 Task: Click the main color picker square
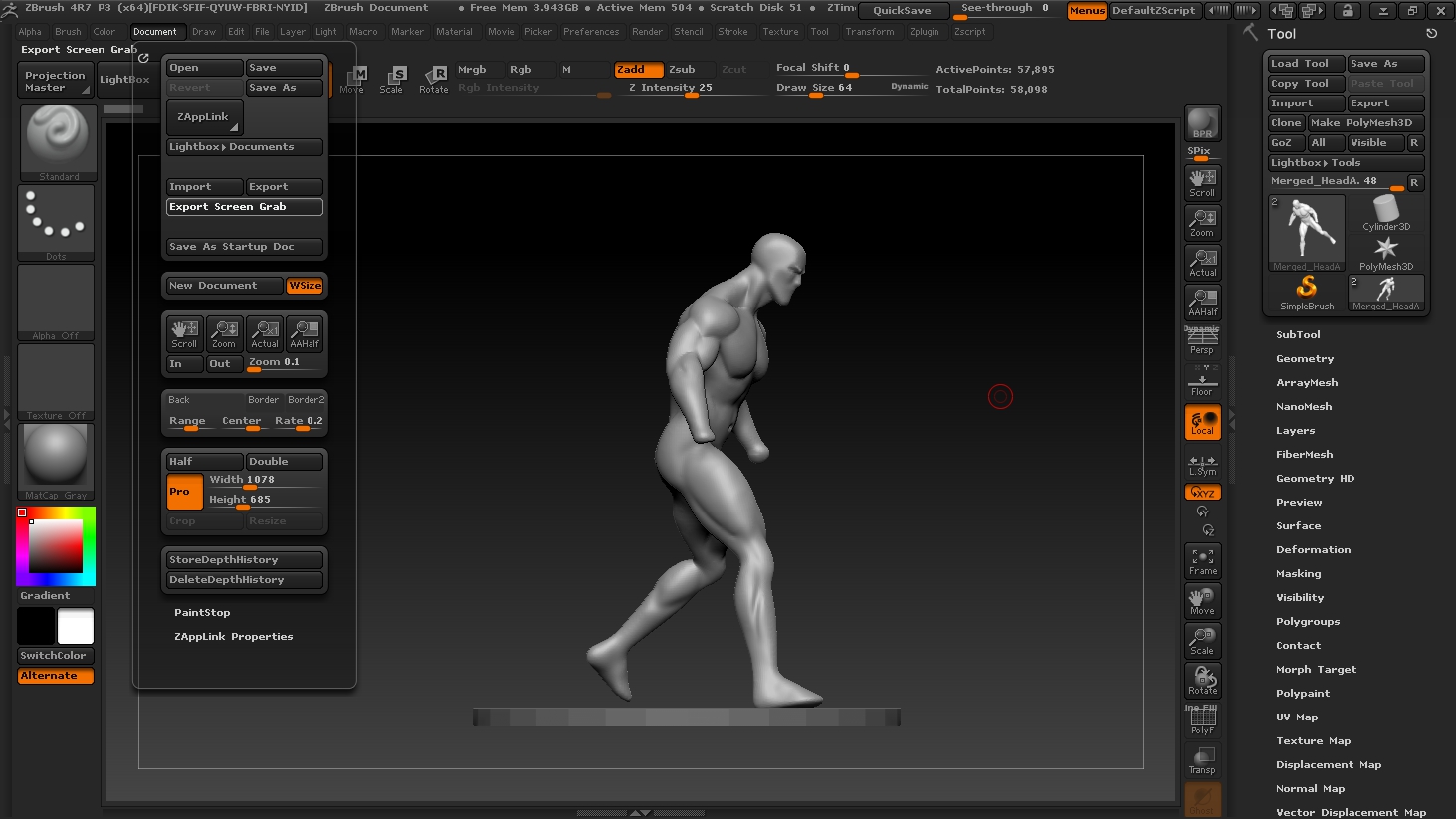coord(55,546)
